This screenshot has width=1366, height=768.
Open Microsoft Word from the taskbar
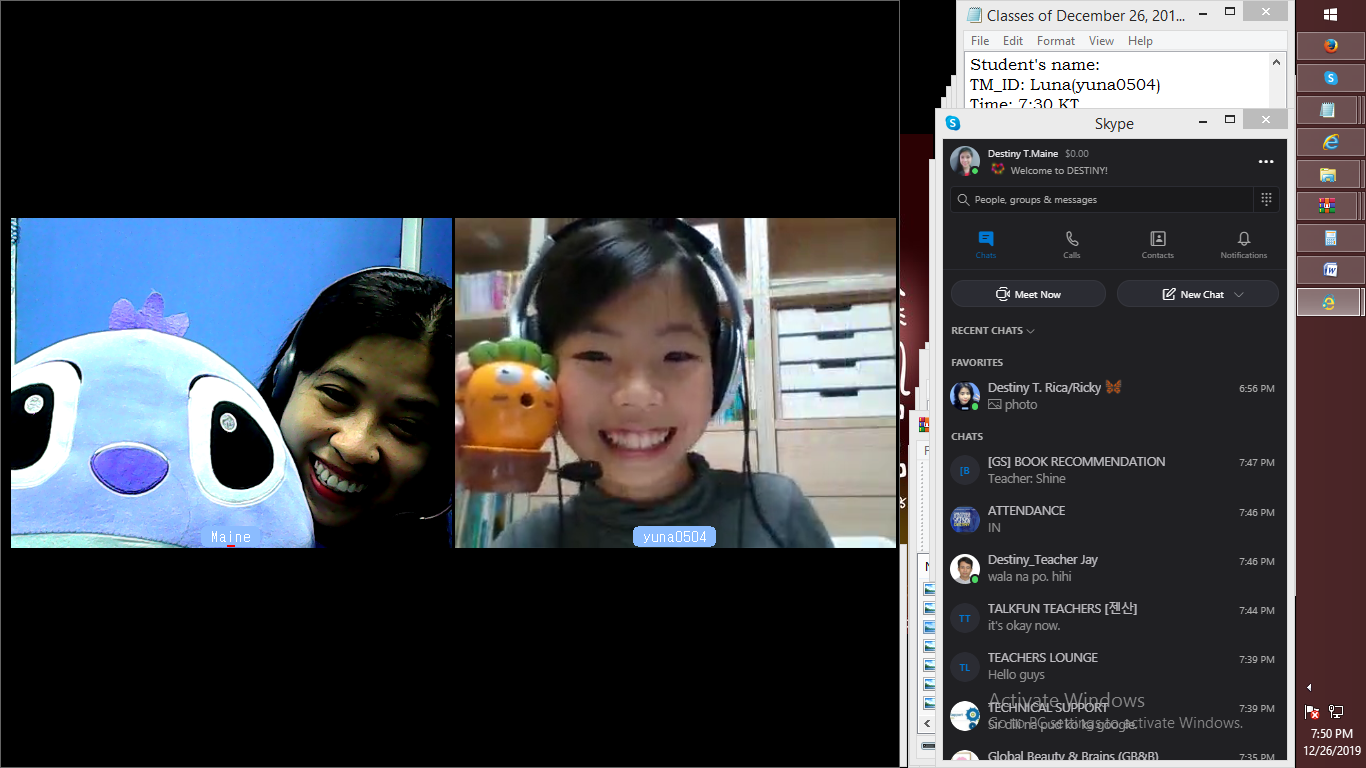(x=1329, y=270)
